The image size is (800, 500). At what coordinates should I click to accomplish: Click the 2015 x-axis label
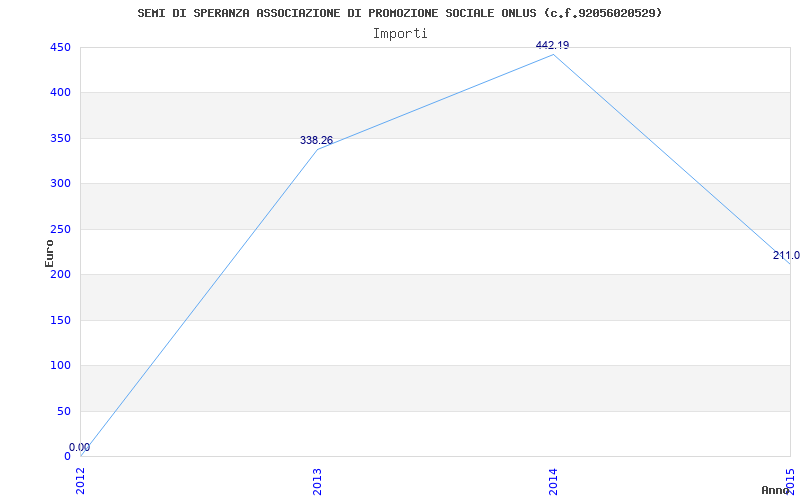790,481
